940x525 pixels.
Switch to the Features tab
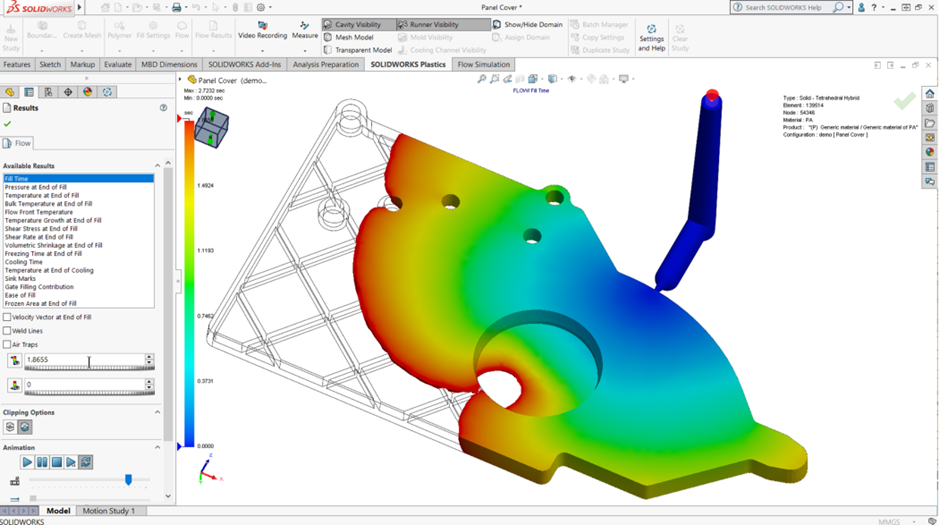[x=17, y=64]
